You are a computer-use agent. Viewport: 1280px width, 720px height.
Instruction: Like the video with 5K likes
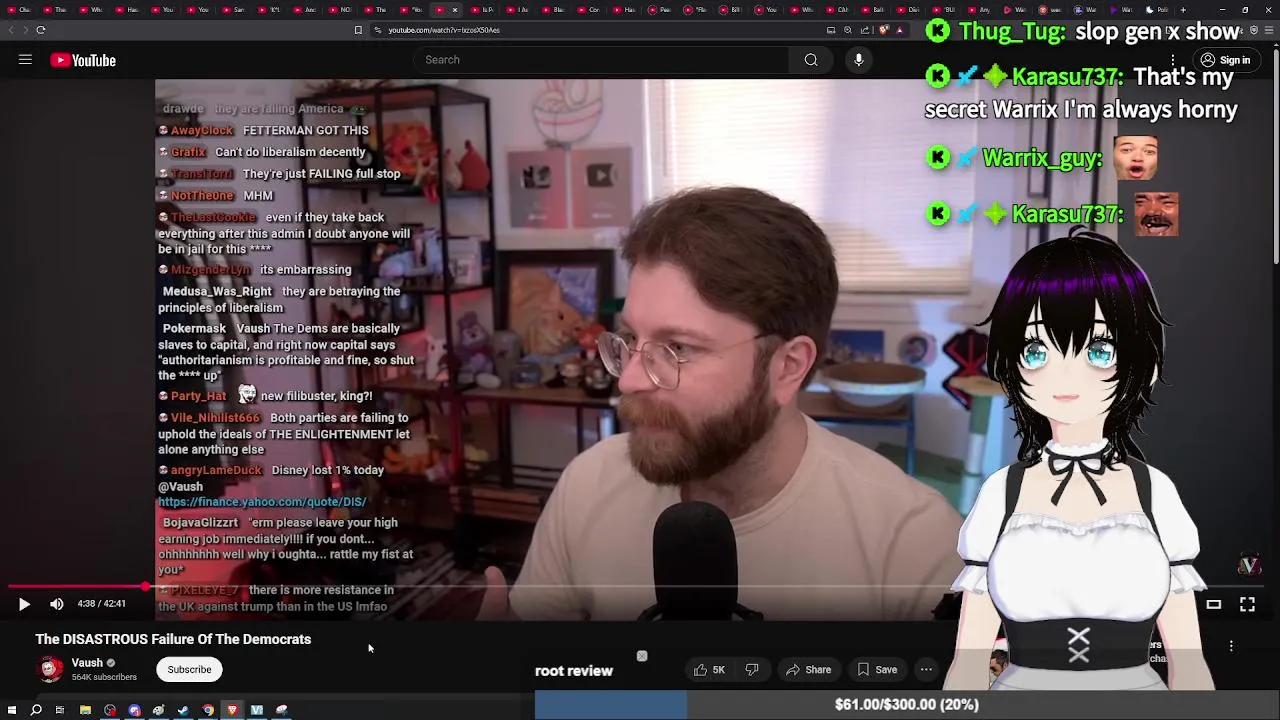click(x=709, y=670)
